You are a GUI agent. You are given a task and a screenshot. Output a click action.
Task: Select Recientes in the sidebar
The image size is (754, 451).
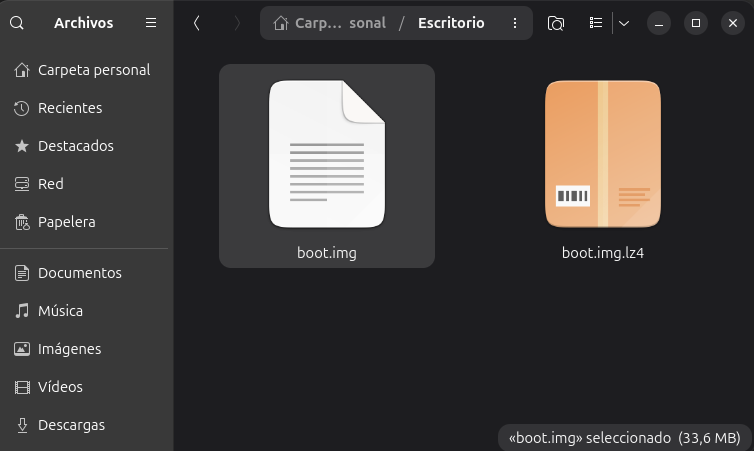coord(70,108)
